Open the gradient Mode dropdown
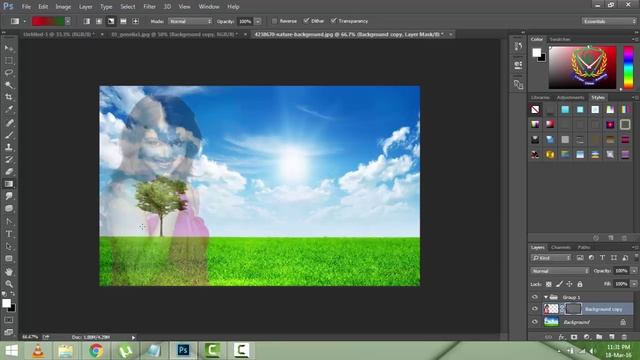The width and height of the screenshot is (640, 360). (190, 21)
